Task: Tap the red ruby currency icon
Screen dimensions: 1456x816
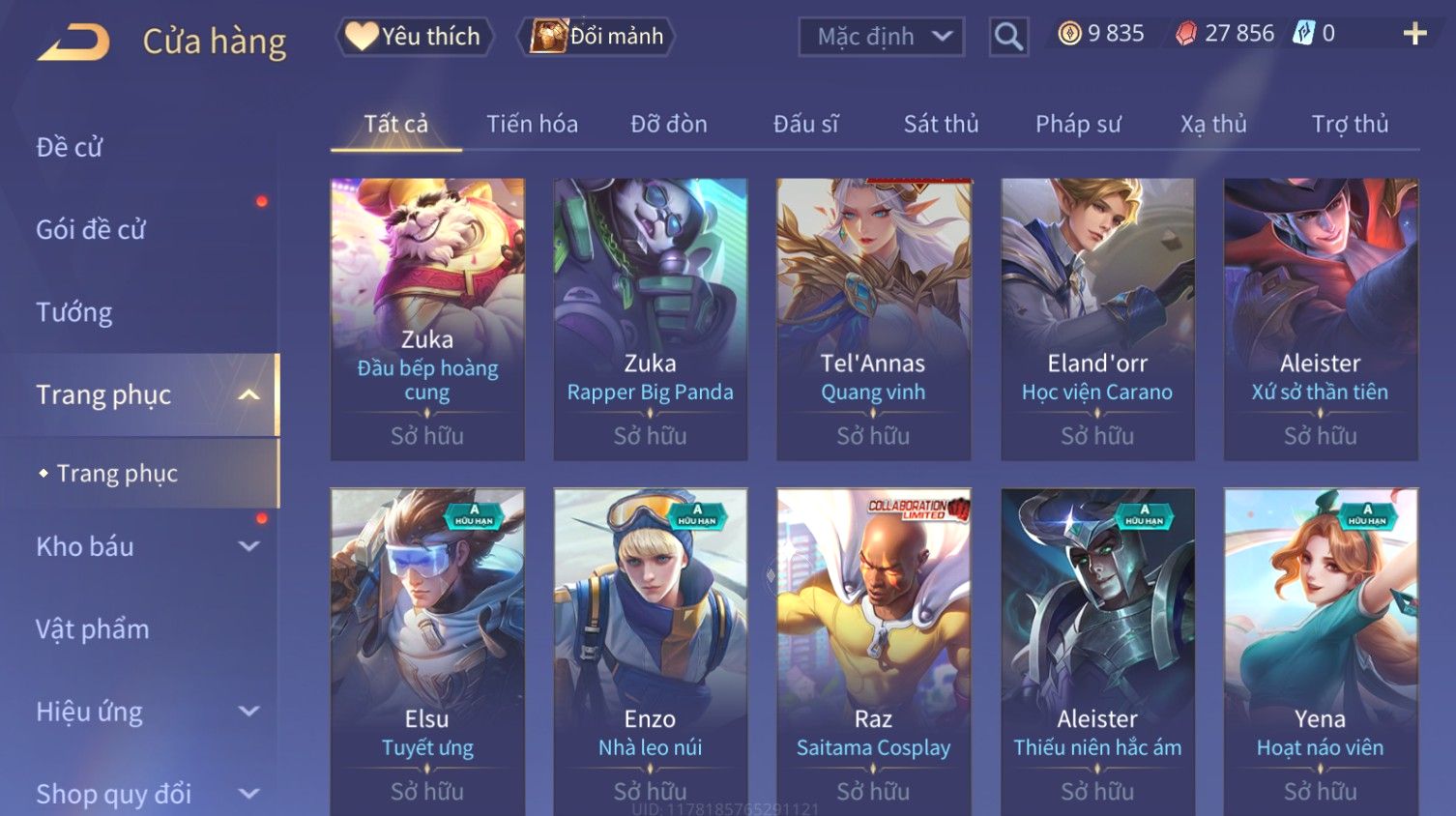Action: click(1186, 34)
